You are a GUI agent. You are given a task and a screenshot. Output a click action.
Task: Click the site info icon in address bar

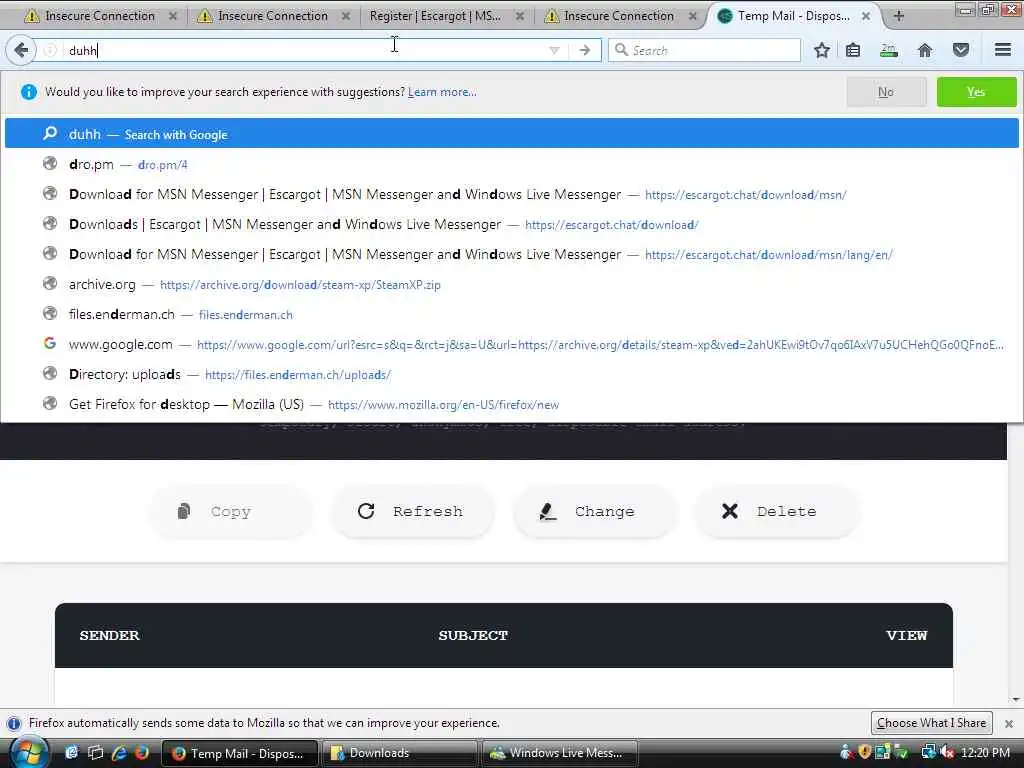(x=50, y=50)
